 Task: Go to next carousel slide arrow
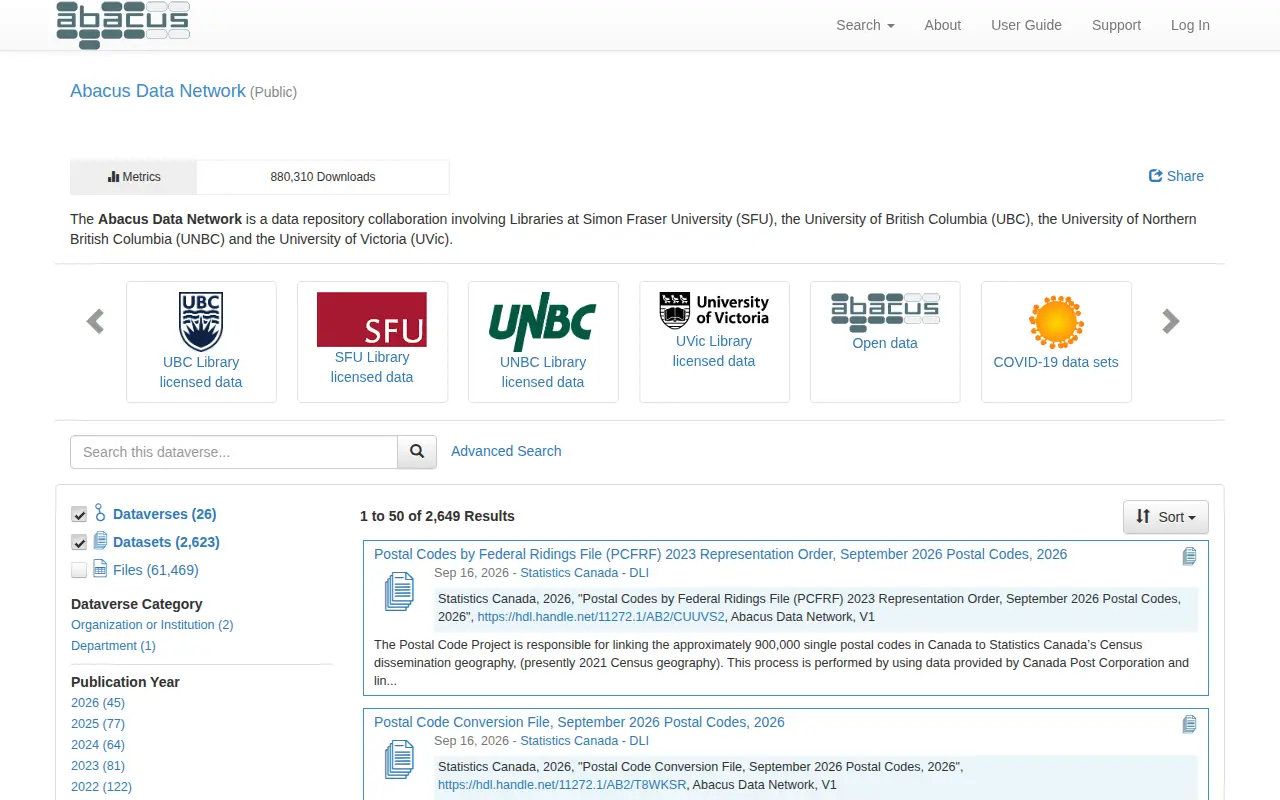click(1171, 321)
